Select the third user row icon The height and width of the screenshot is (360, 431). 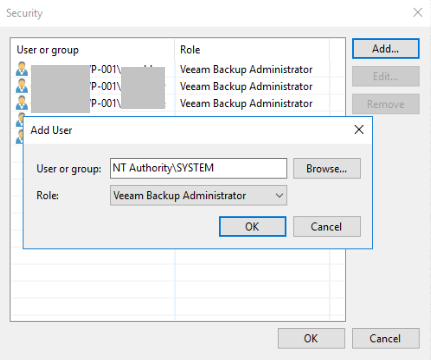point(22,103)
